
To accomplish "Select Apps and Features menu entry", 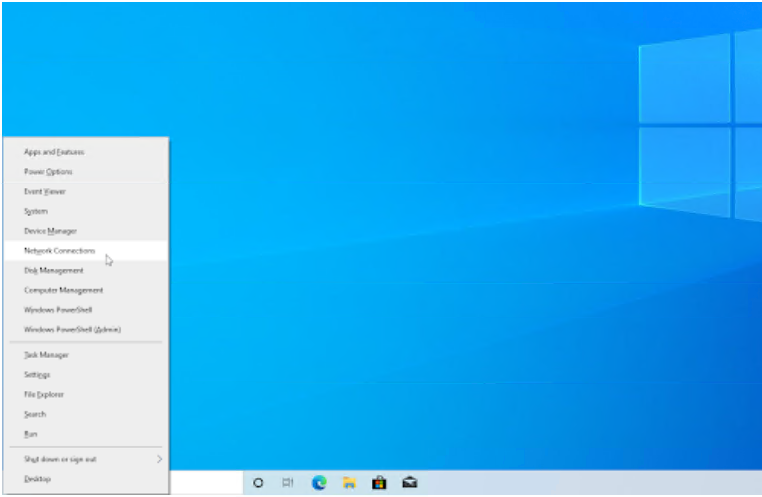I will [x=54, y=152].
